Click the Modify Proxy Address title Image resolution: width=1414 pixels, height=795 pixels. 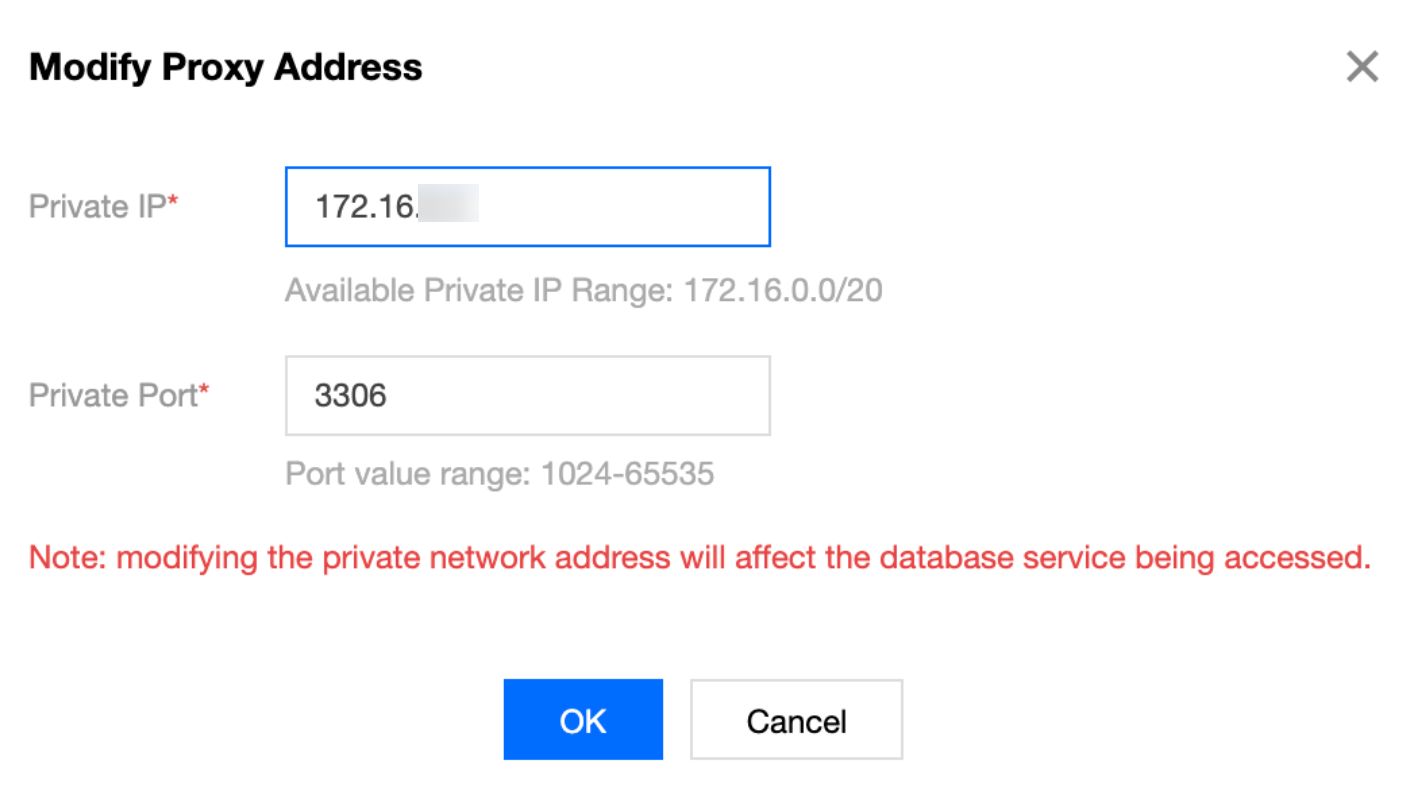click(226, 67)
